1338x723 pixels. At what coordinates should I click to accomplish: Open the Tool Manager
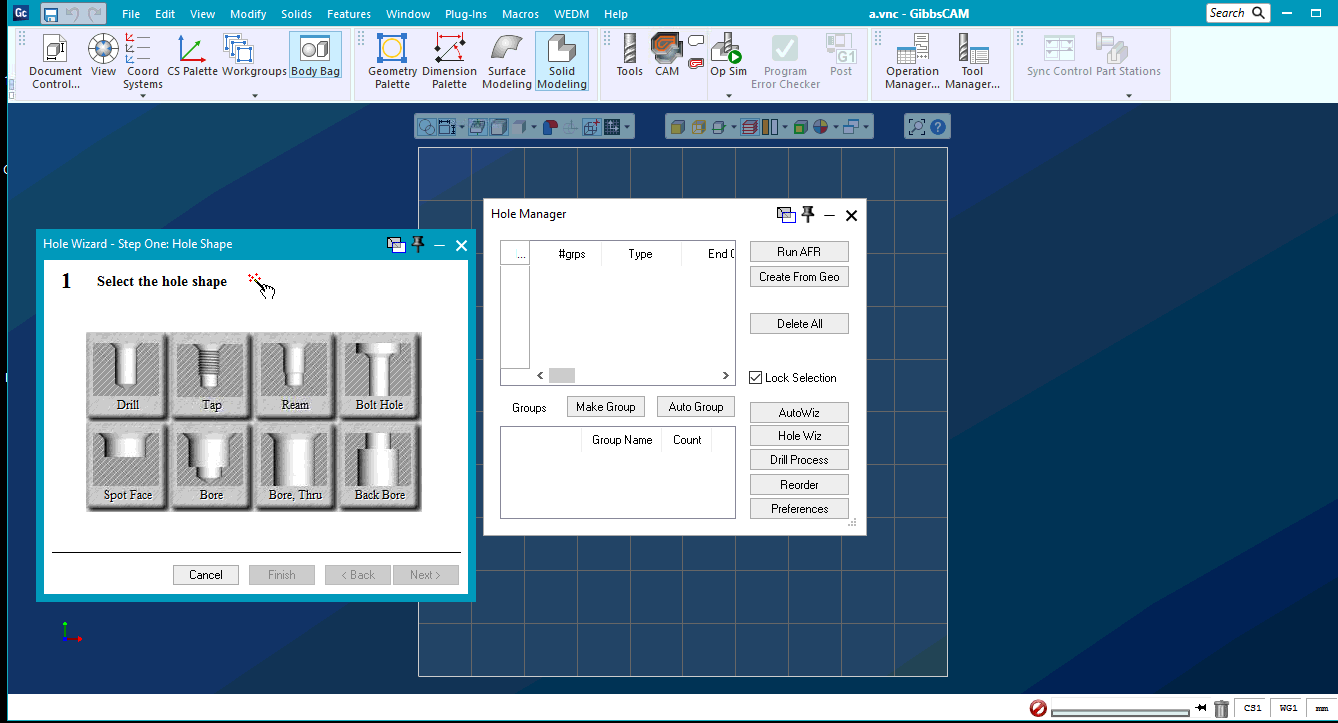(973, 61)
